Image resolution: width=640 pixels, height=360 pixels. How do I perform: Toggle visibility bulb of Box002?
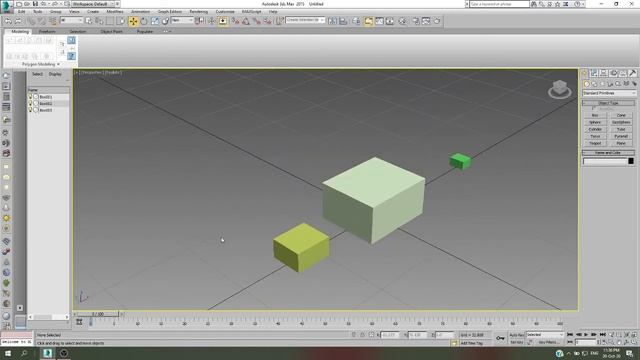30,103
